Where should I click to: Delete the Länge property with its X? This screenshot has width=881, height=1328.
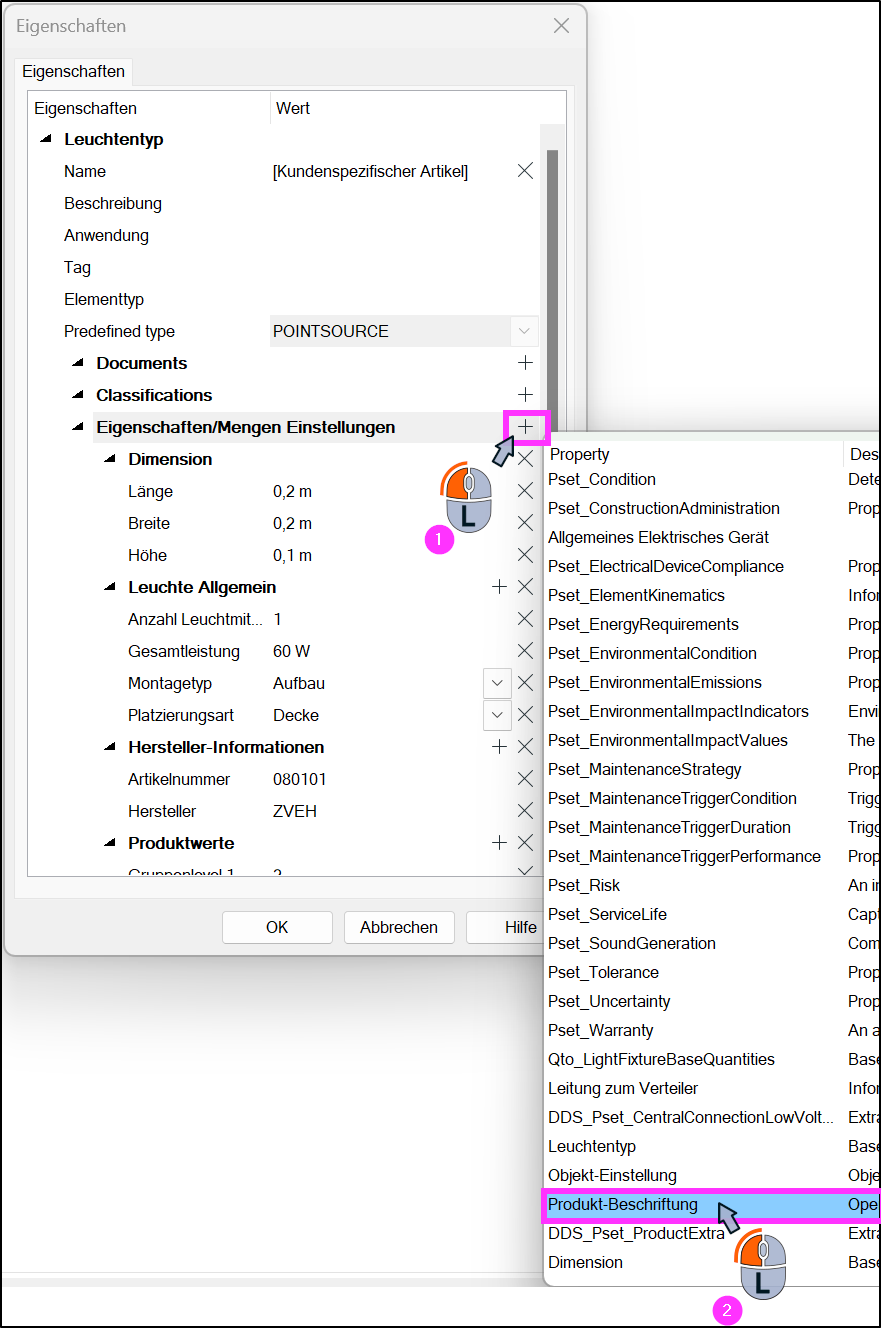(x=525, y=491)
